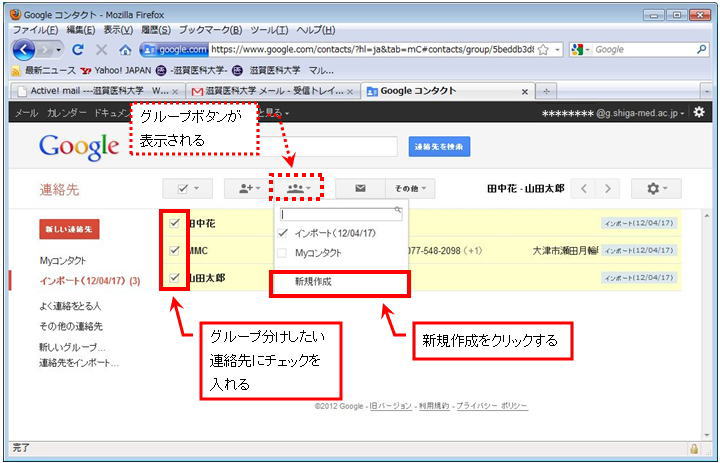Open the ファイル menu
Screen dimensions: 720x463
click(35, 30)
